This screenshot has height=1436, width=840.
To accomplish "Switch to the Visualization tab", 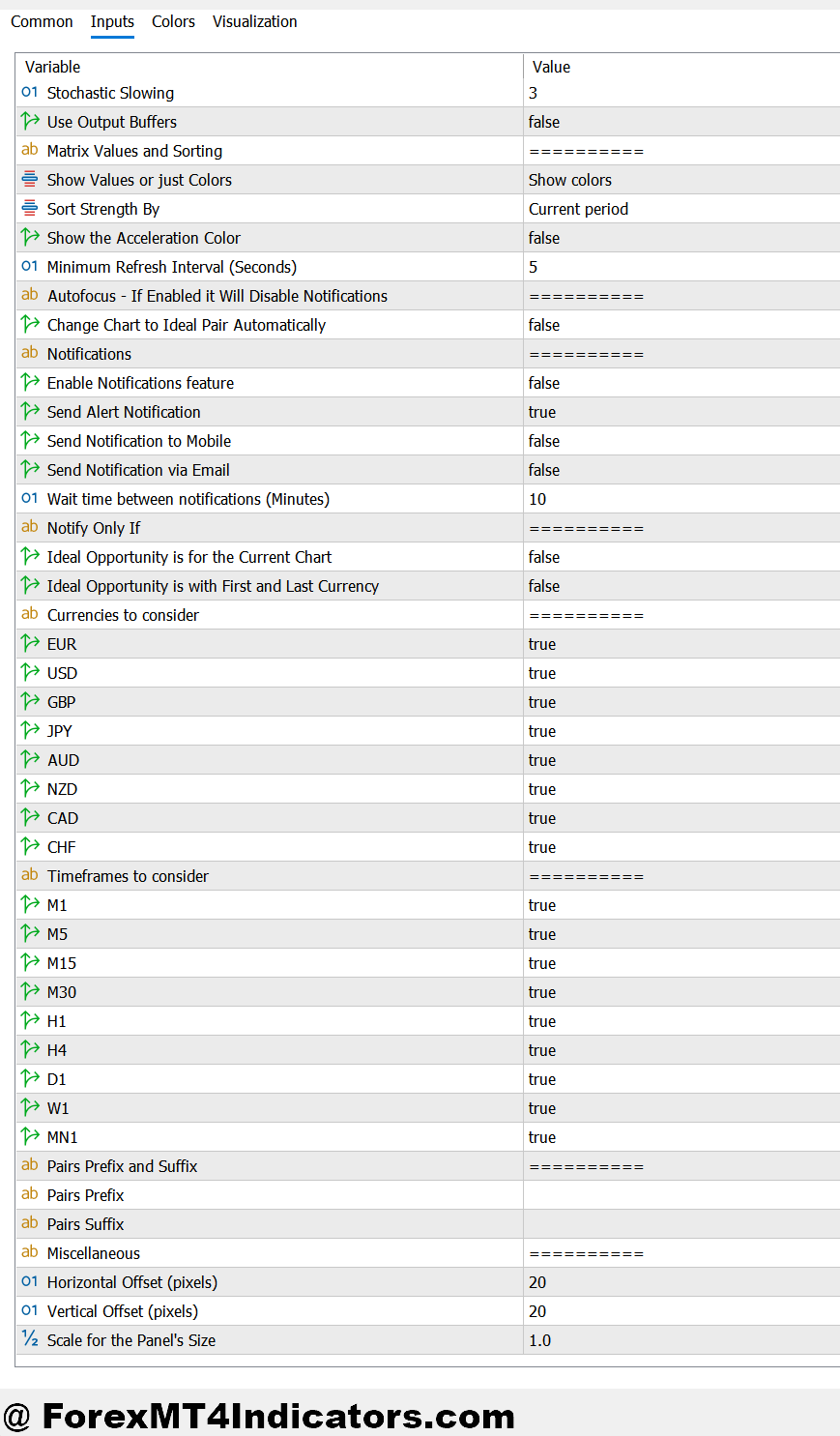I will (x=254, y=21).
